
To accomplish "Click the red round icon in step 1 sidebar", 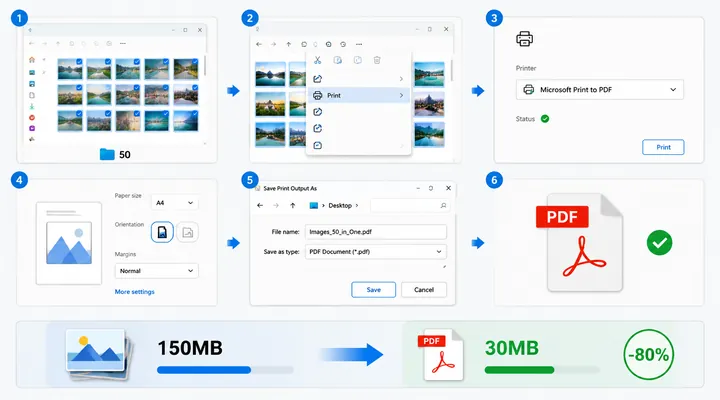I will [x=32, y=118].
